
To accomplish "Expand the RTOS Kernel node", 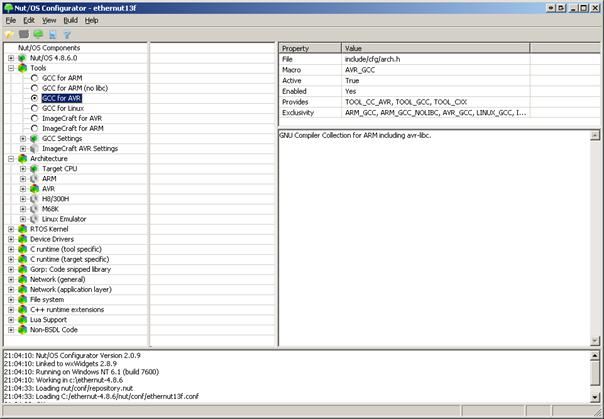I will 11,229.
